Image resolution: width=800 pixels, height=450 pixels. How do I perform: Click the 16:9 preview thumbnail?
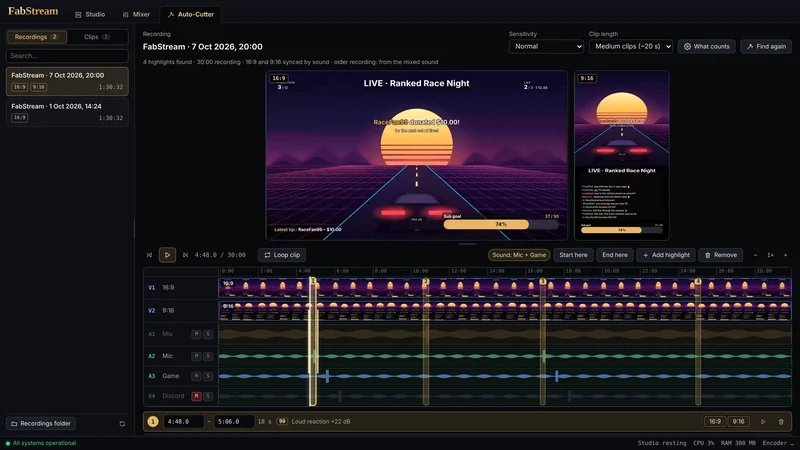416,155
